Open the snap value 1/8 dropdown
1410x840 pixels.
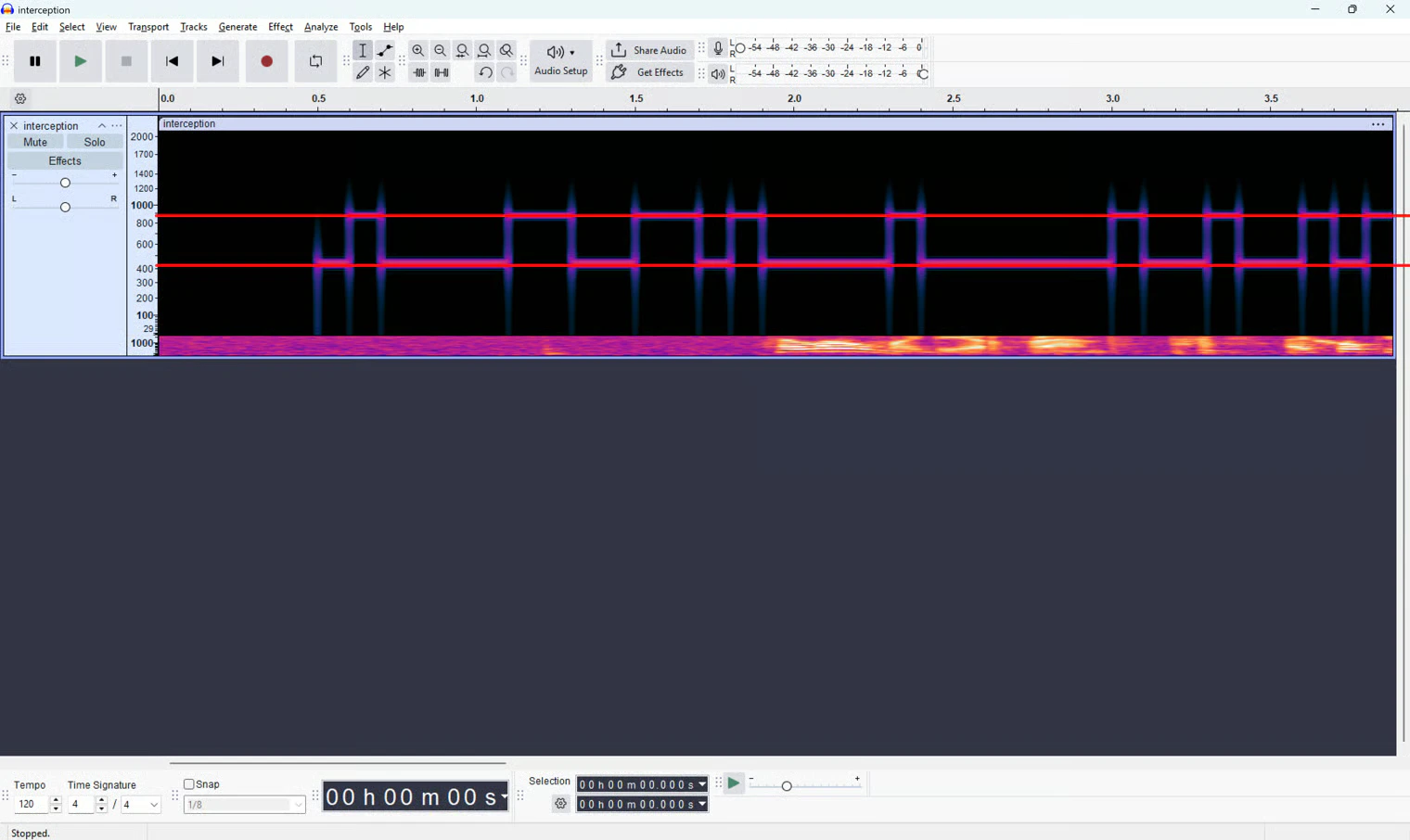[245, 805]
